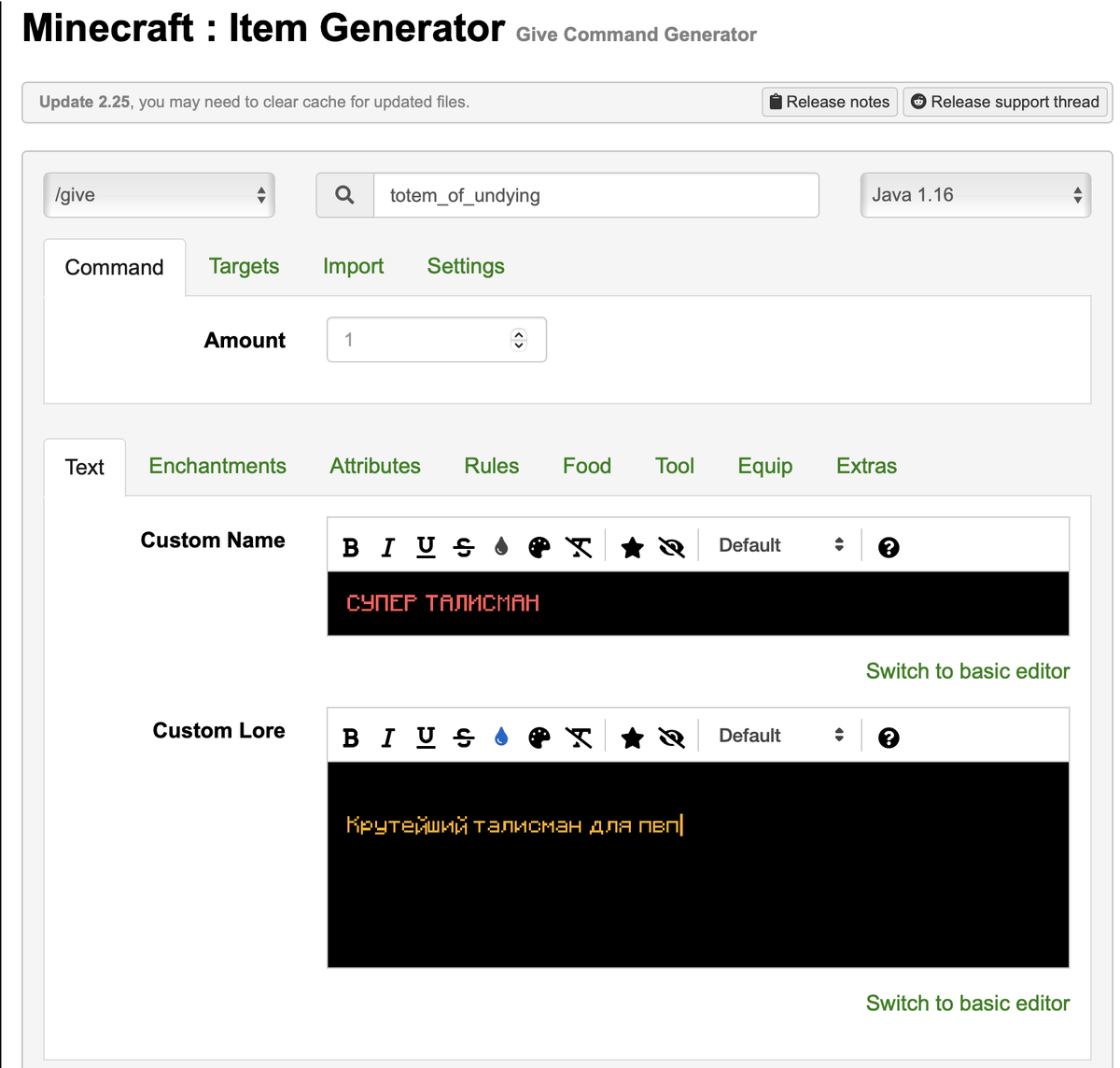This screenshot has height=1068, width=1120.
Task: Click the Release support thread button
Action: 1005,102
